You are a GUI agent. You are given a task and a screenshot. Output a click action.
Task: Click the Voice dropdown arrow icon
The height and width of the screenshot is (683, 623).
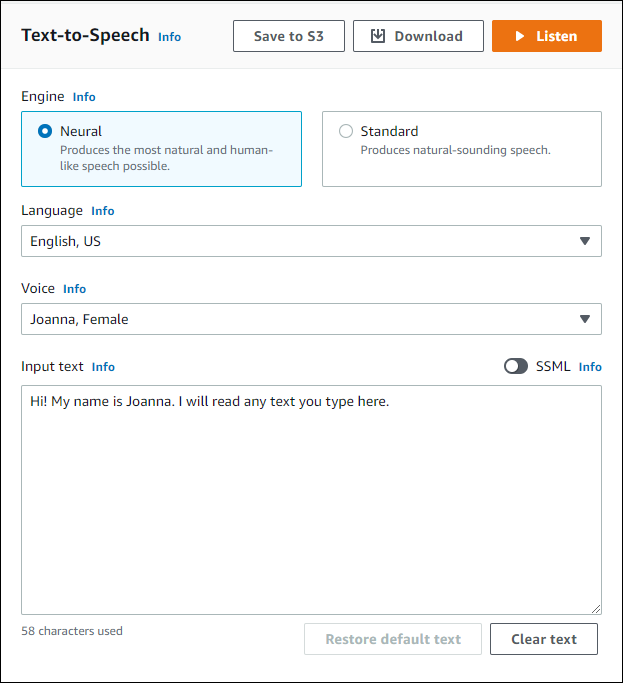(x=585, y=319)
